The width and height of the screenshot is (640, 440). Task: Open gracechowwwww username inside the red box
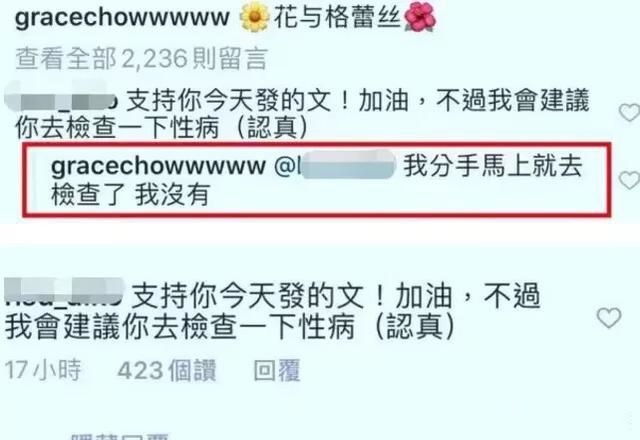click(158, 167)
